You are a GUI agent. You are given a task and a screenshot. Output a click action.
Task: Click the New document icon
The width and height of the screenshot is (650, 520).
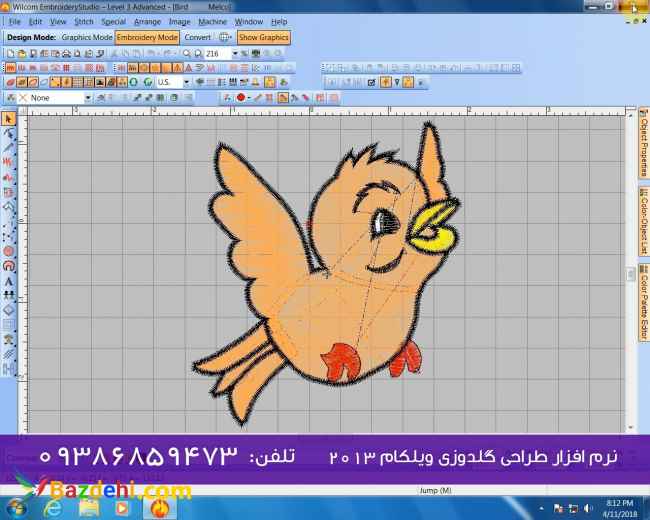9,54
